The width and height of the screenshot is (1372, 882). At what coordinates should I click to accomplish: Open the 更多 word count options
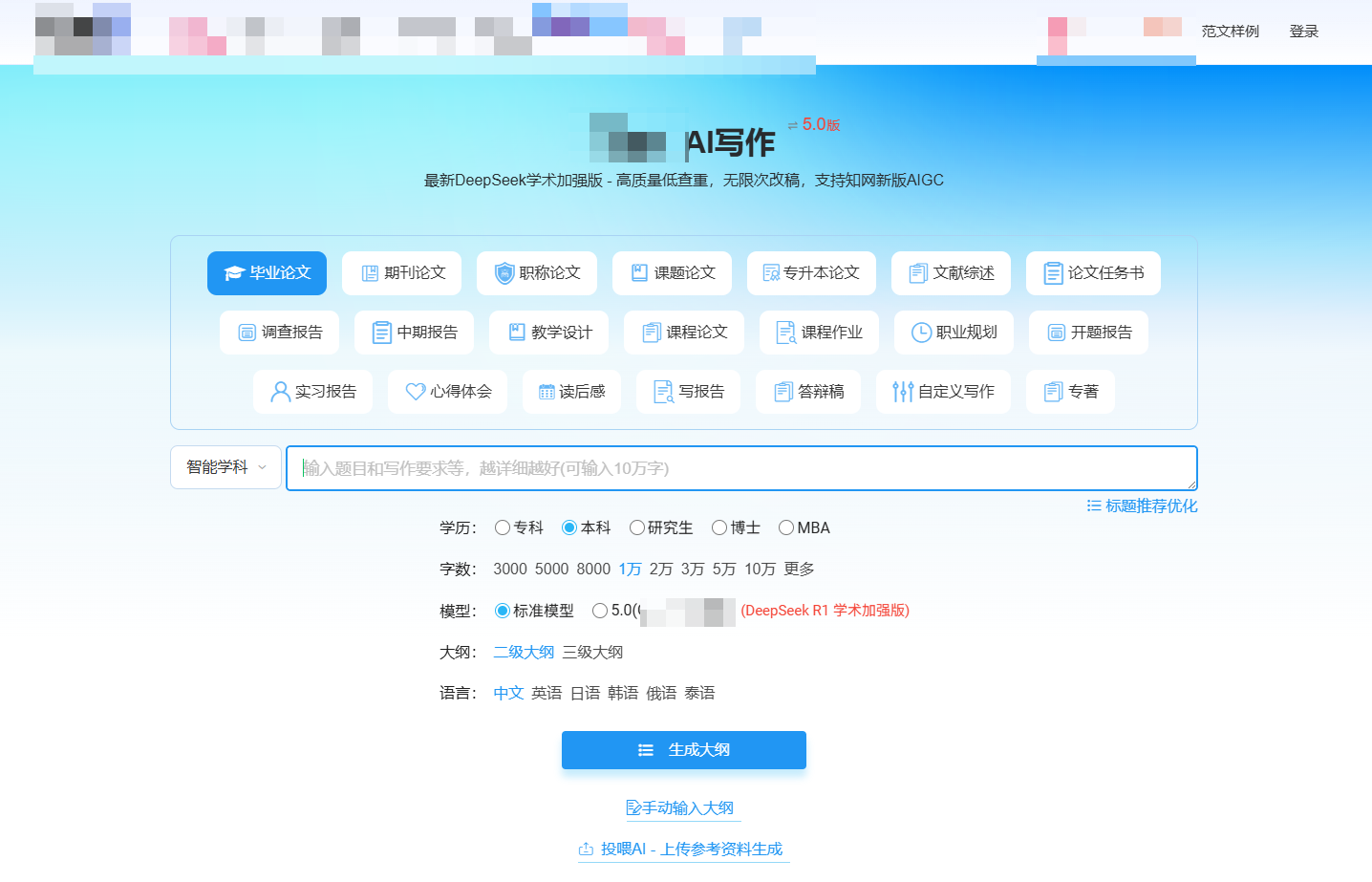799,569
